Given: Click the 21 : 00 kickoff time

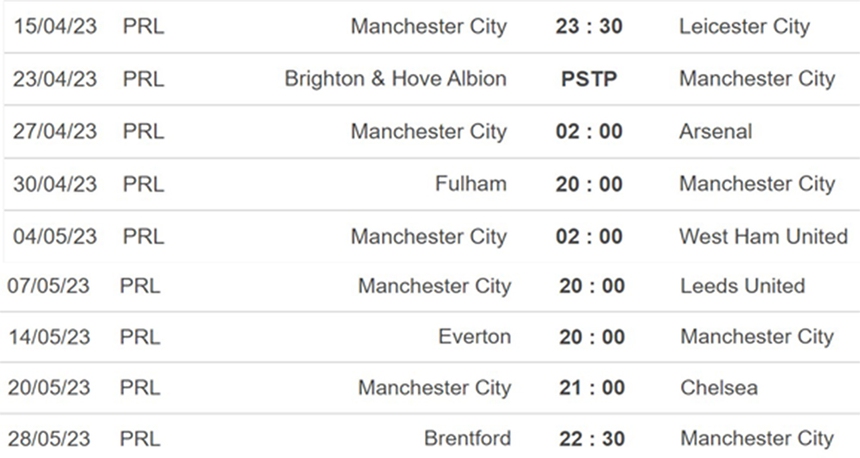Looking at the screenshot, I should [592, 388].
